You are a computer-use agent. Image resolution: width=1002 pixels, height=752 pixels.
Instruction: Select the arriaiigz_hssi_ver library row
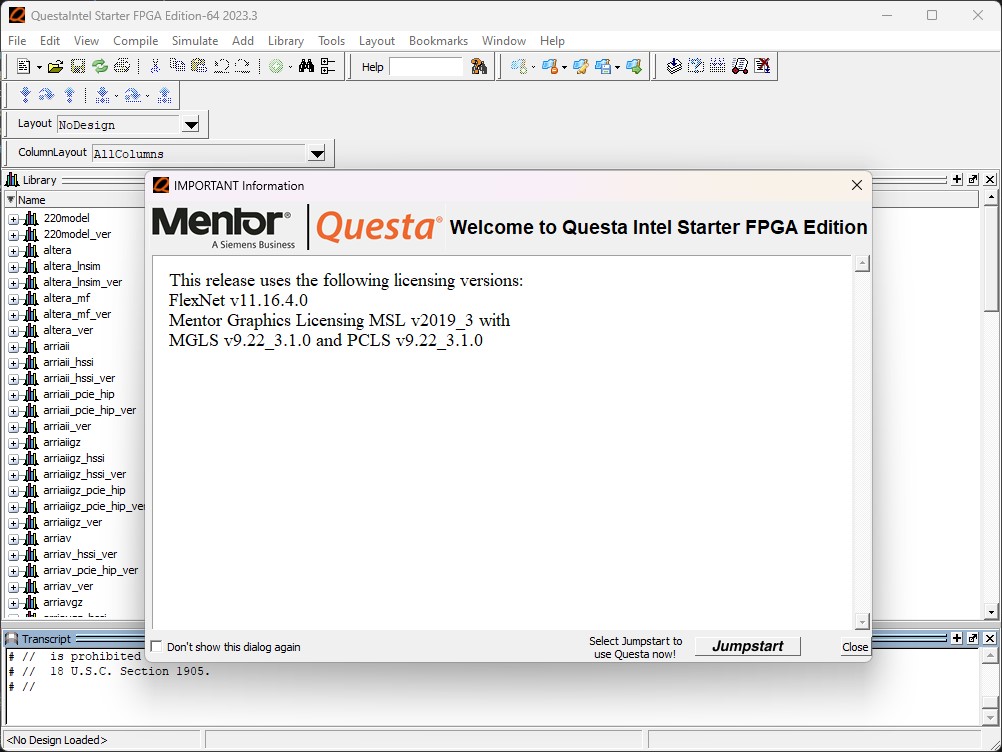click(84, 475)
